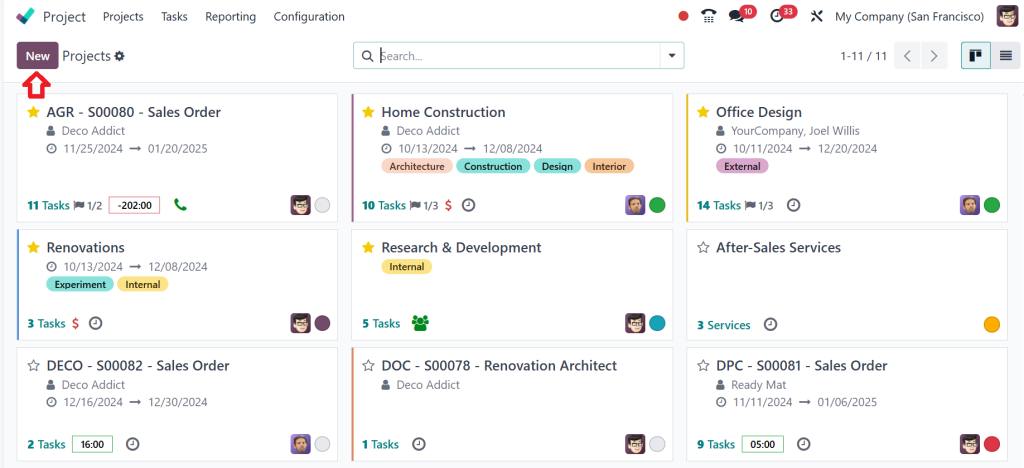The height and width of the screenshot is (468, 1024).
Task: Click milestone flag 1/2 on AGR card
Action: (88, 206)
